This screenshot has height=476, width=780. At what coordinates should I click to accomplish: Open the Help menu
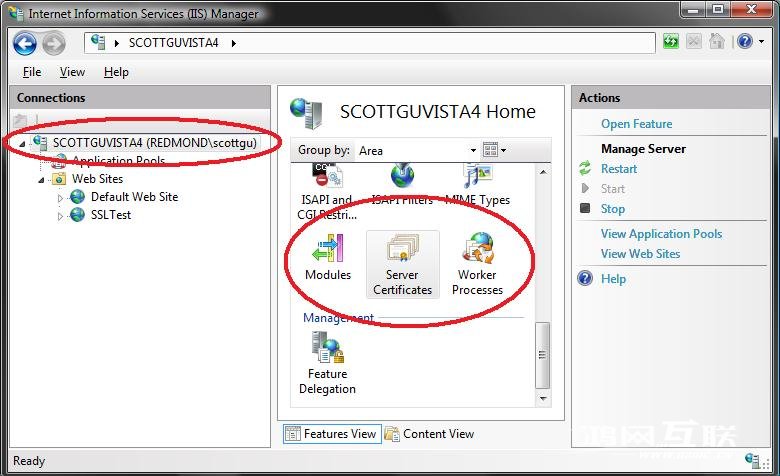(116, 72)
